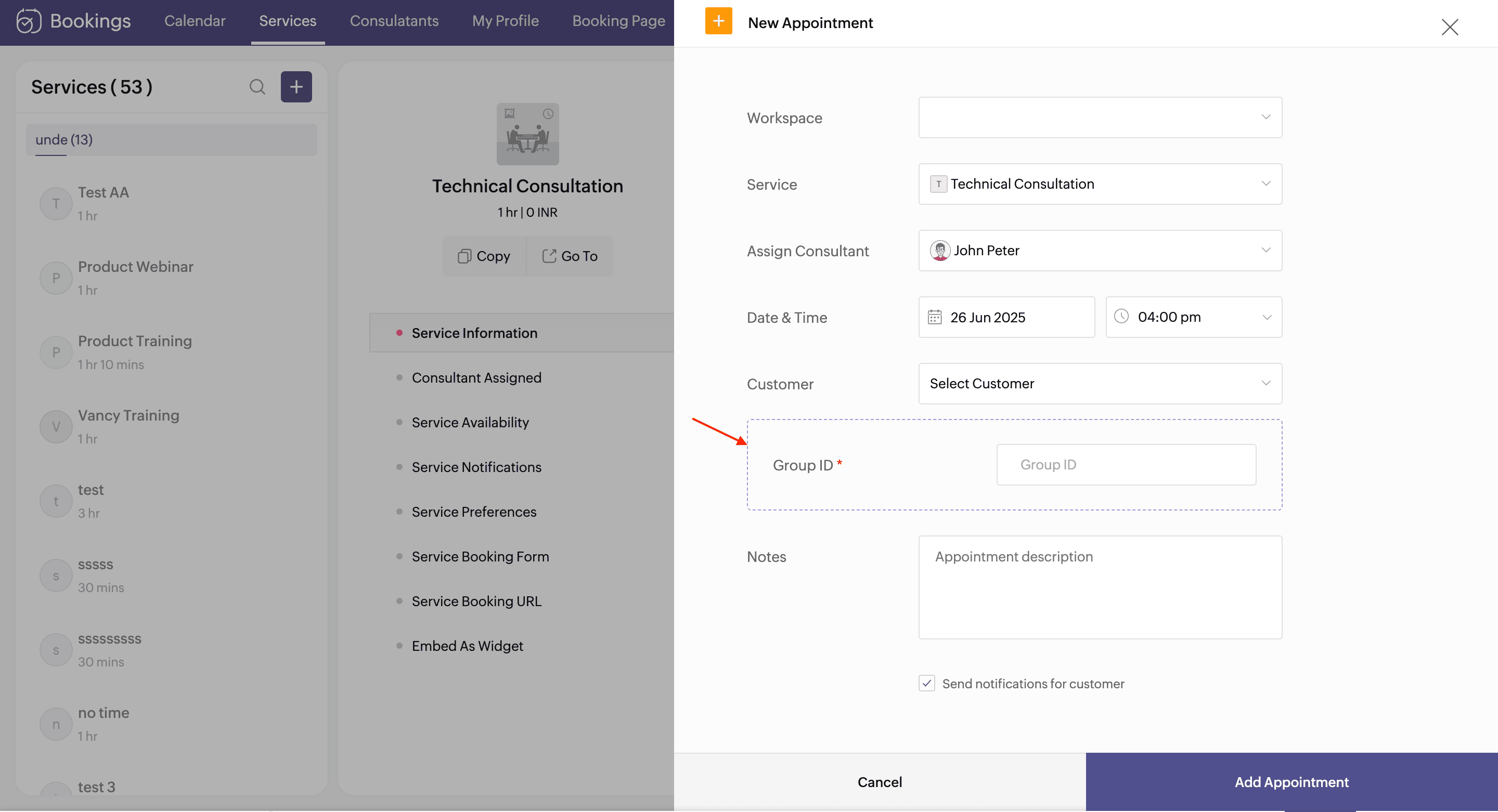Click the copy icon button

[464, 256]
